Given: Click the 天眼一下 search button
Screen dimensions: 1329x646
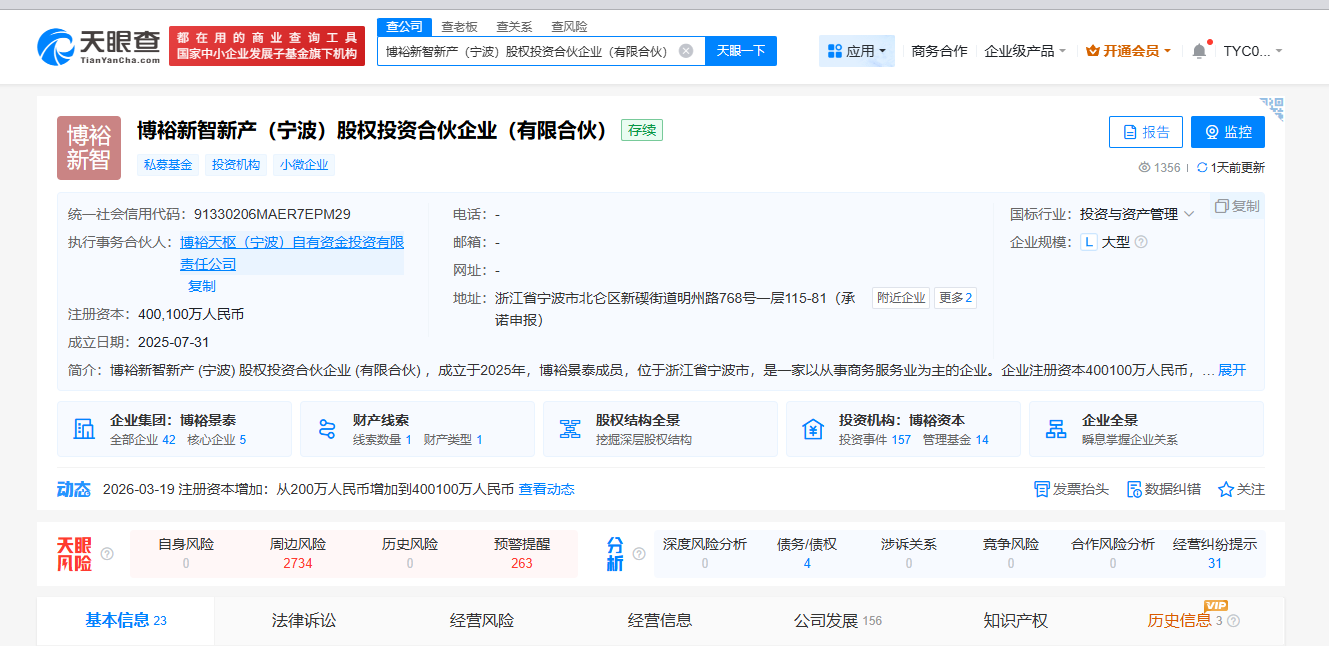Looking at the screenshot, I should coord(741,50).
